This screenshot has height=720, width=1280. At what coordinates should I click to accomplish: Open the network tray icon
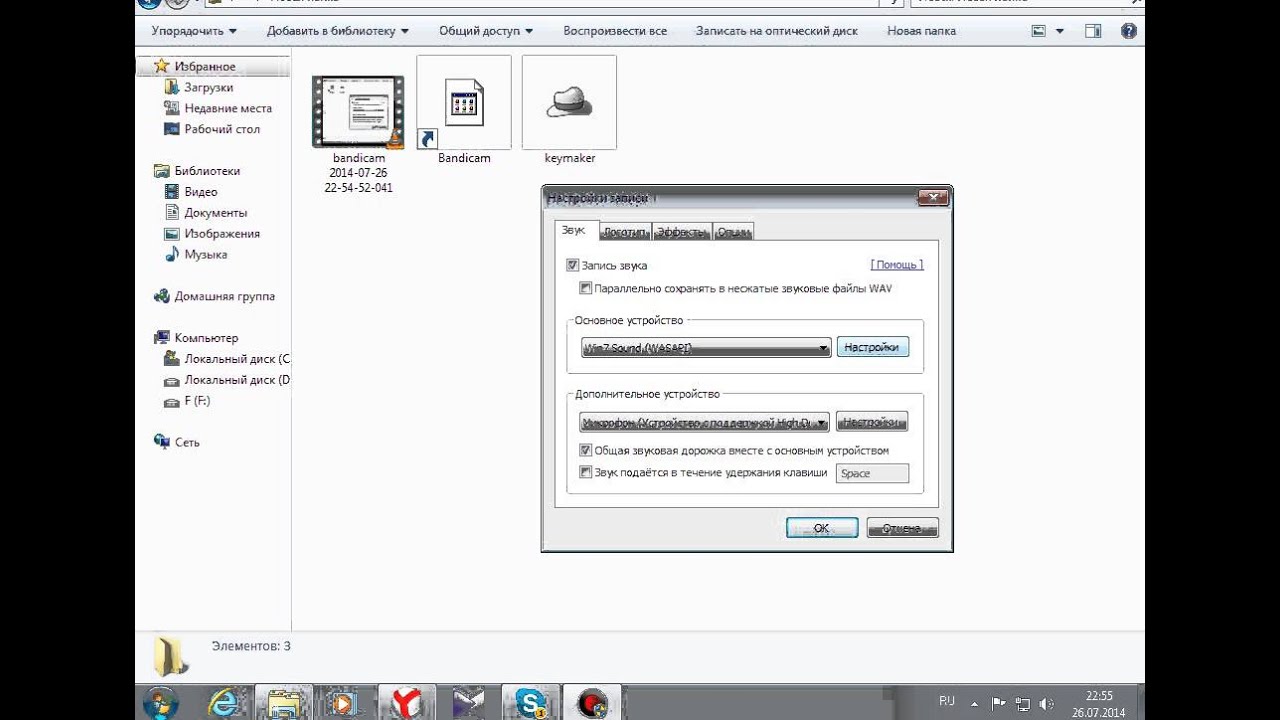pyautogui.click(x=1022, y=703)
